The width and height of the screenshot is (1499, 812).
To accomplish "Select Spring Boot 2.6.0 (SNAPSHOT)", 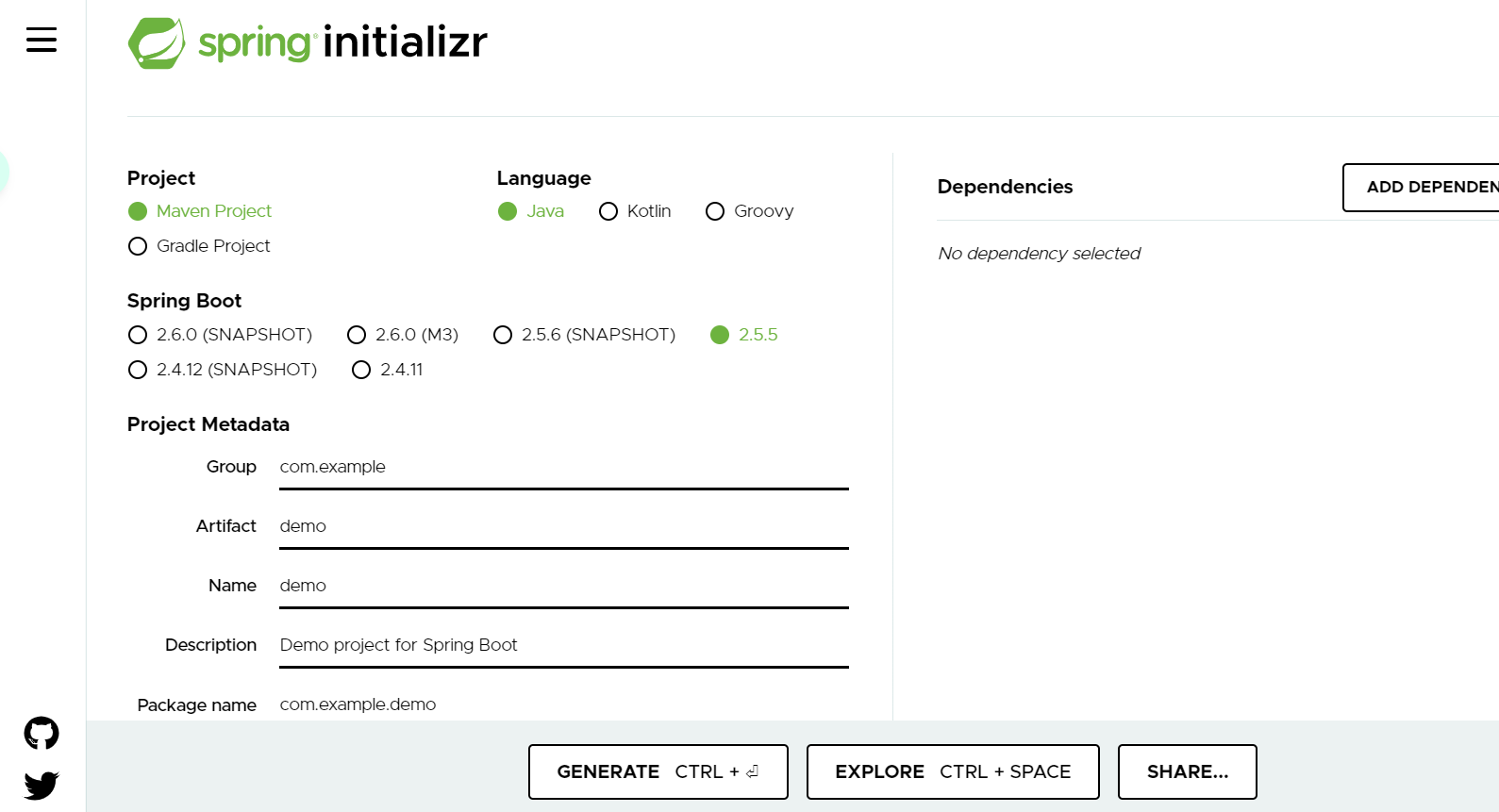I will (138, 335).
